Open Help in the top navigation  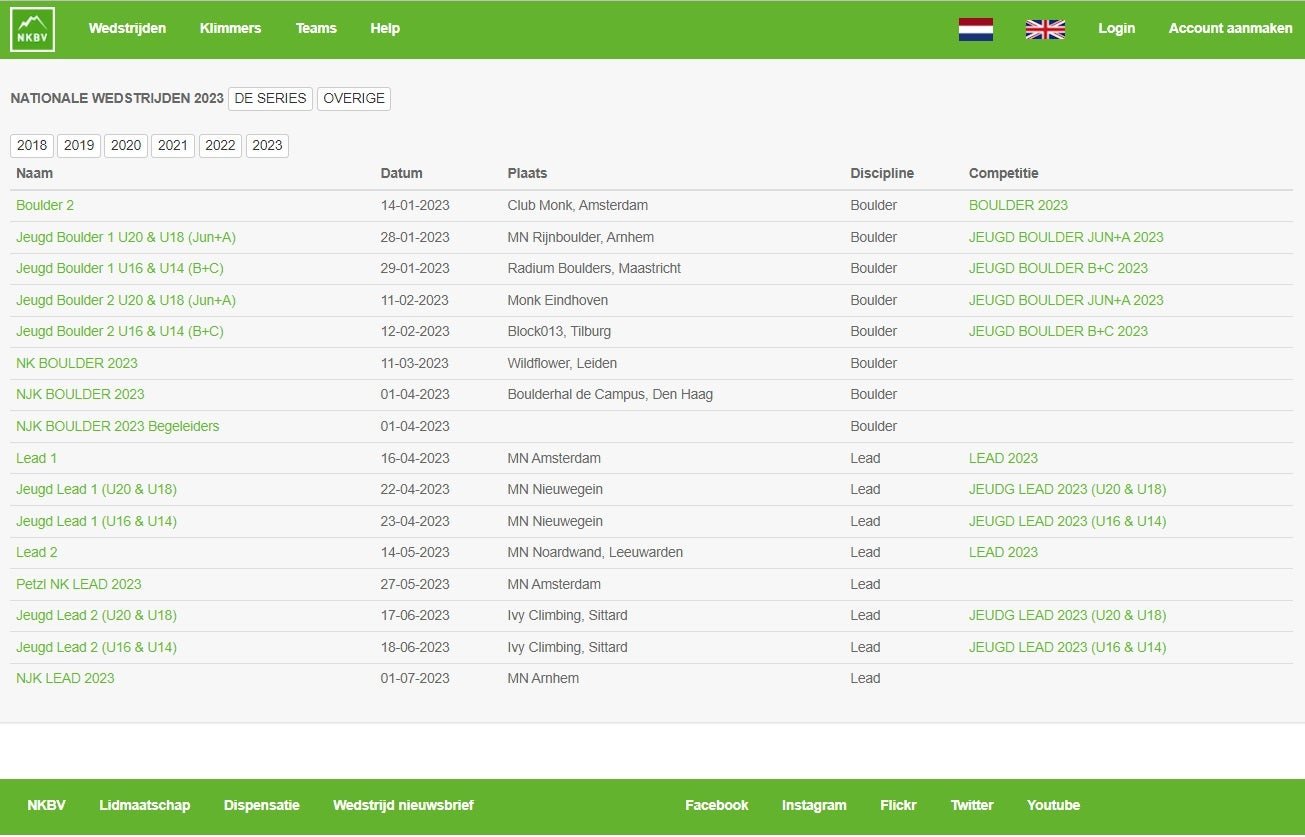[x=385, y=28]
